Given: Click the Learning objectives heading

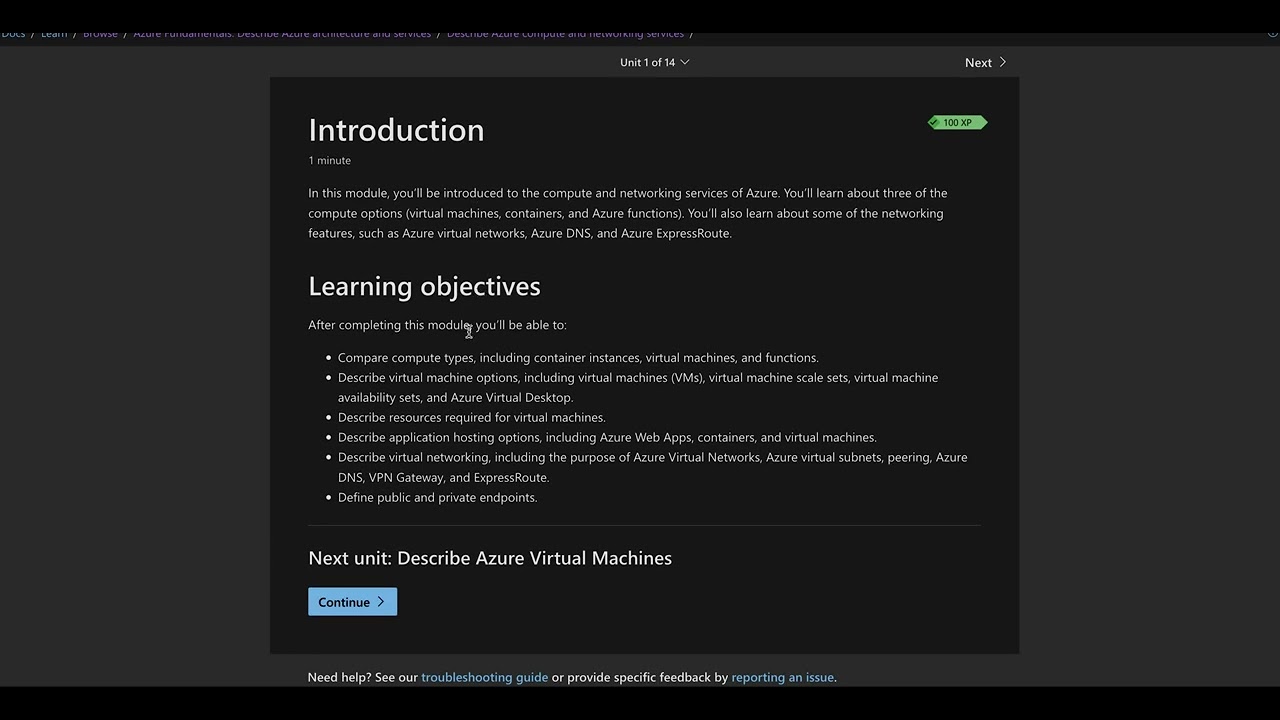Looking at the screenshot, I should pyautogui.click(x=424, y=286).
